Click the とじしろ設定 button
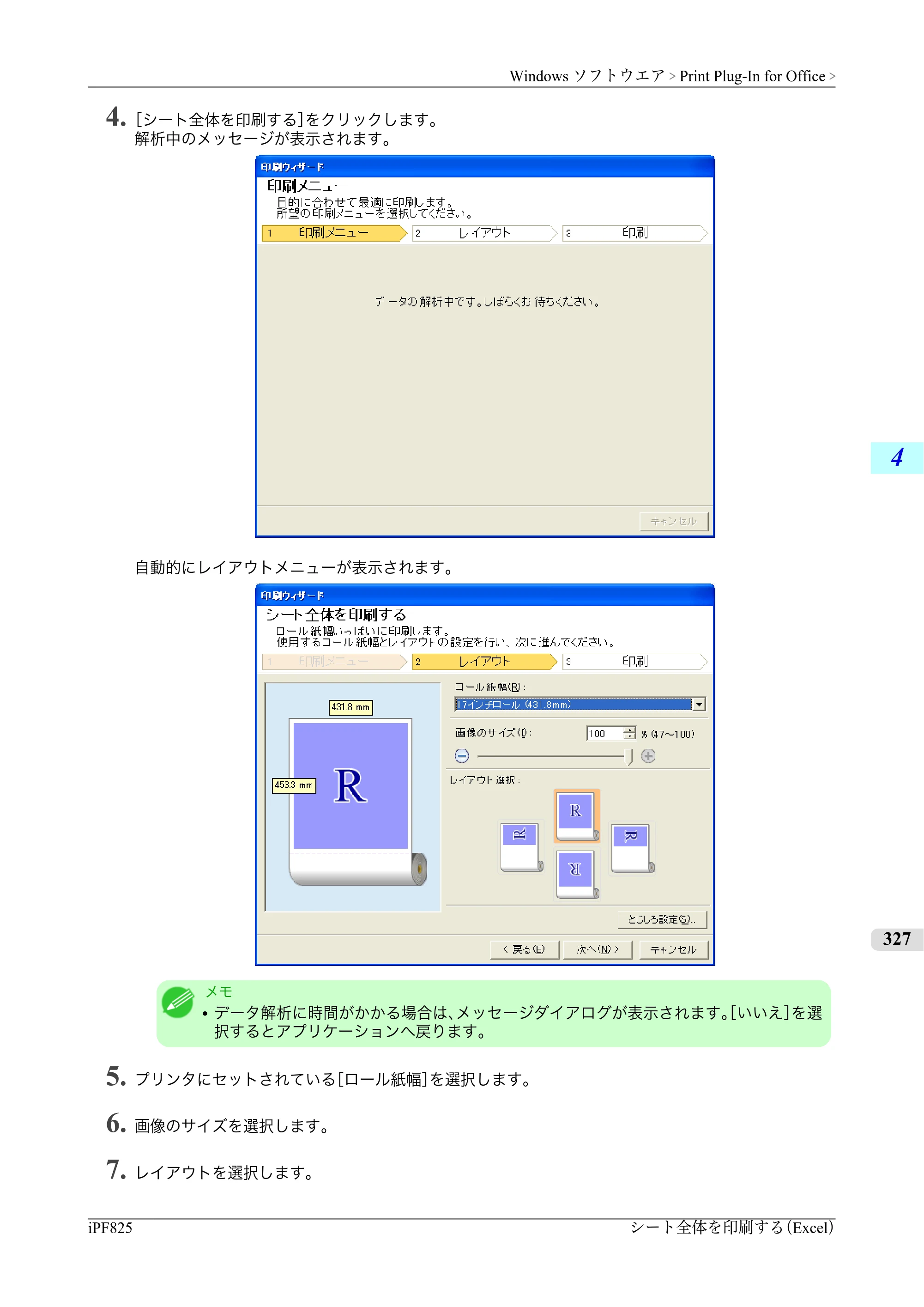The width and height of the screenshot is (924, 1307). 662,919
